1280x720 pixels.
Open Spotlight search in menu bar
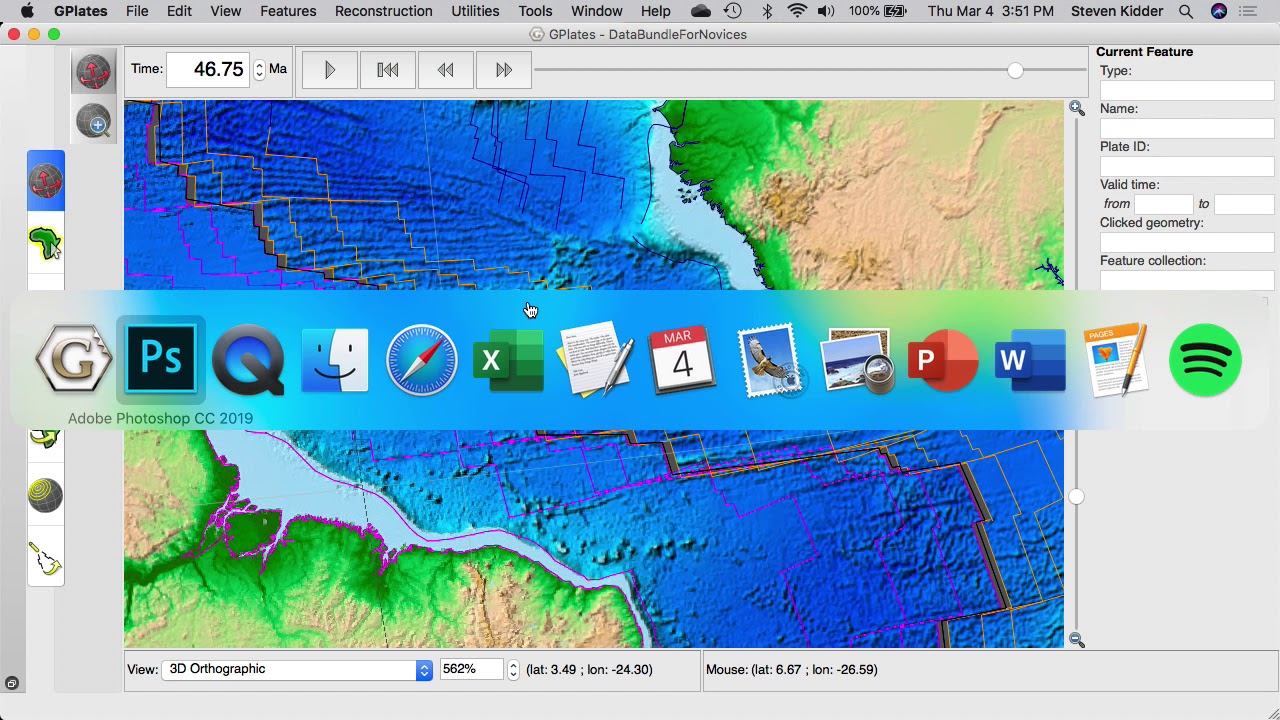pos(1185,11)
